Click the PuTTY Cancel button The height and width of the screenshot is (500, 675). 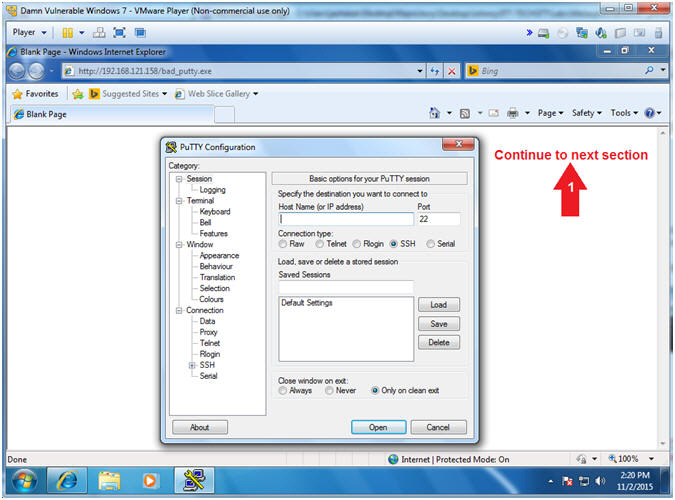coord(438,427)
